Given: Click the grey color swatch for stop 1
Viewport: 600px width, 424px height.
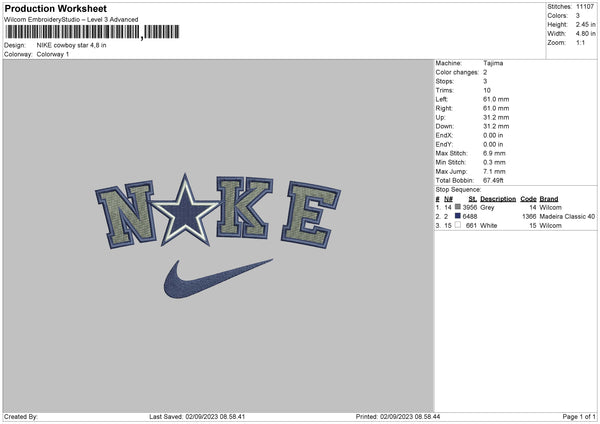Looking at the screenshot, I should pyautogui.click(x=458, y=207).
